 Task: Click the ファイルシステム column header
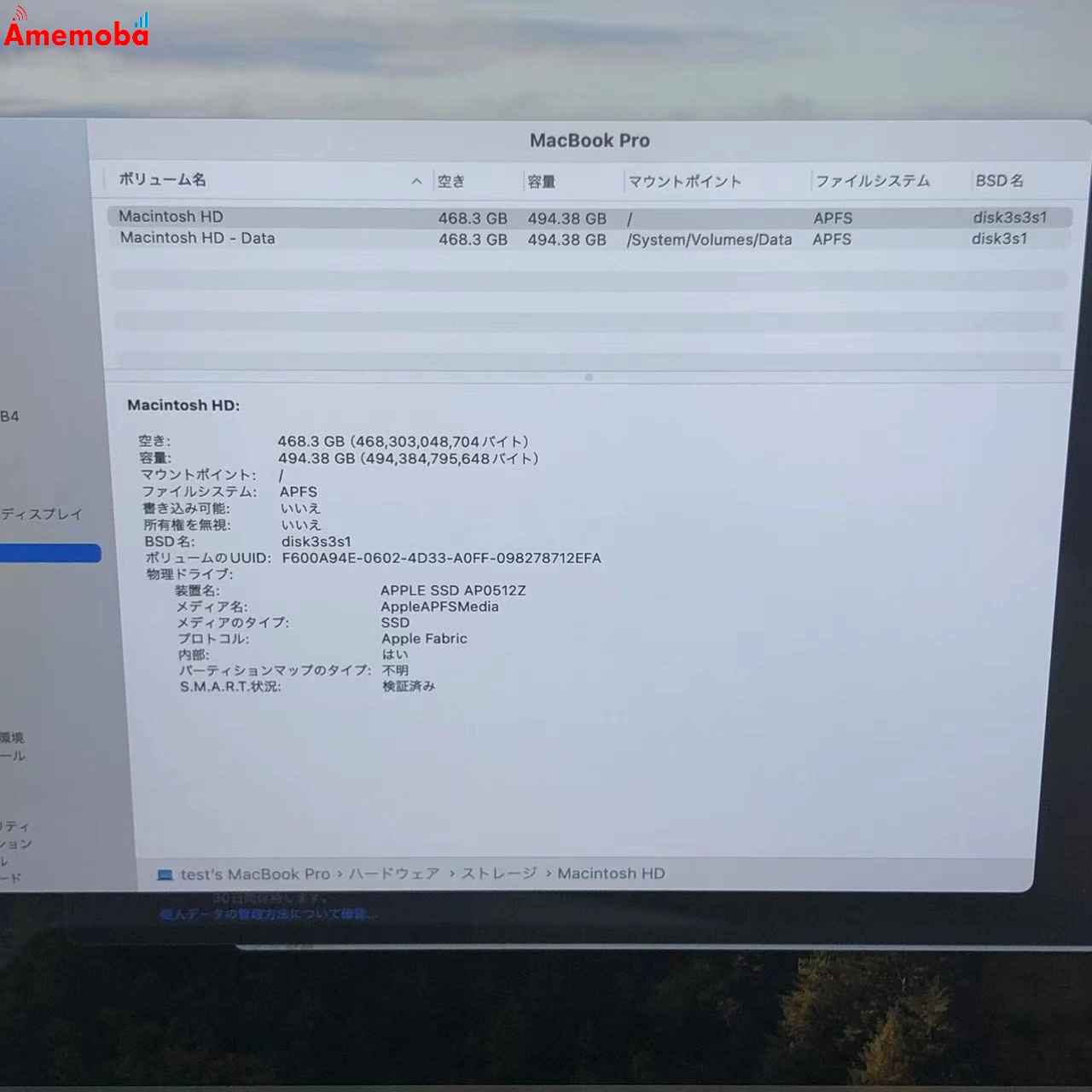click(874, 180)
